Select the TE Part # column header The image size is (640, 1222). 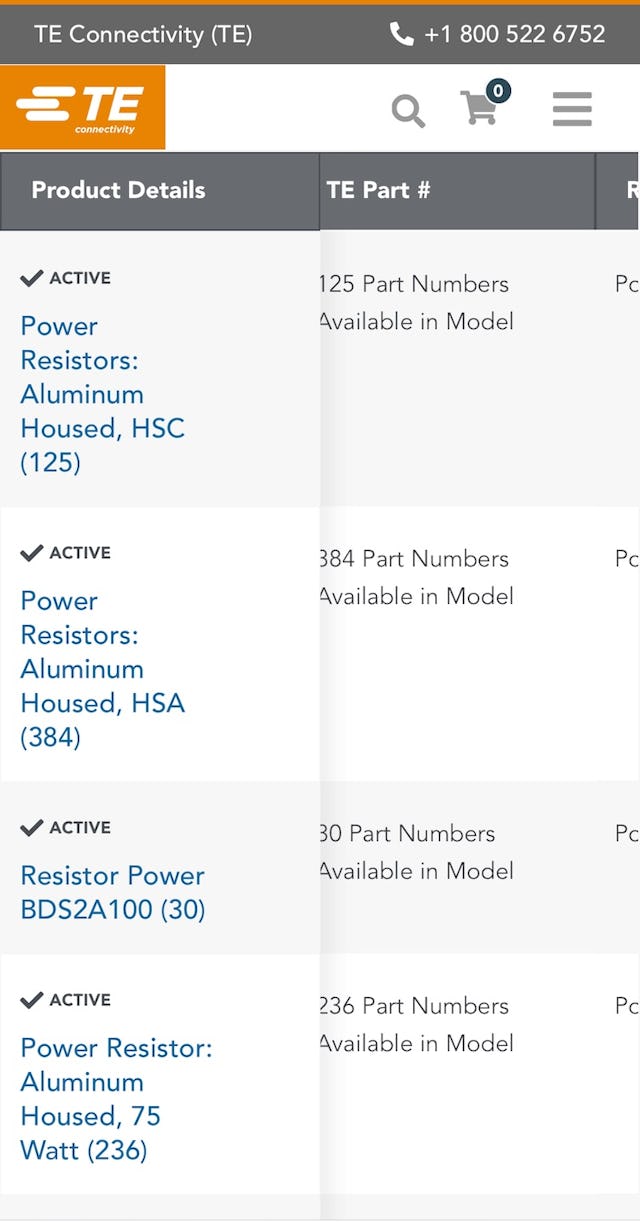pyautogui.click(x=381, y=190)
